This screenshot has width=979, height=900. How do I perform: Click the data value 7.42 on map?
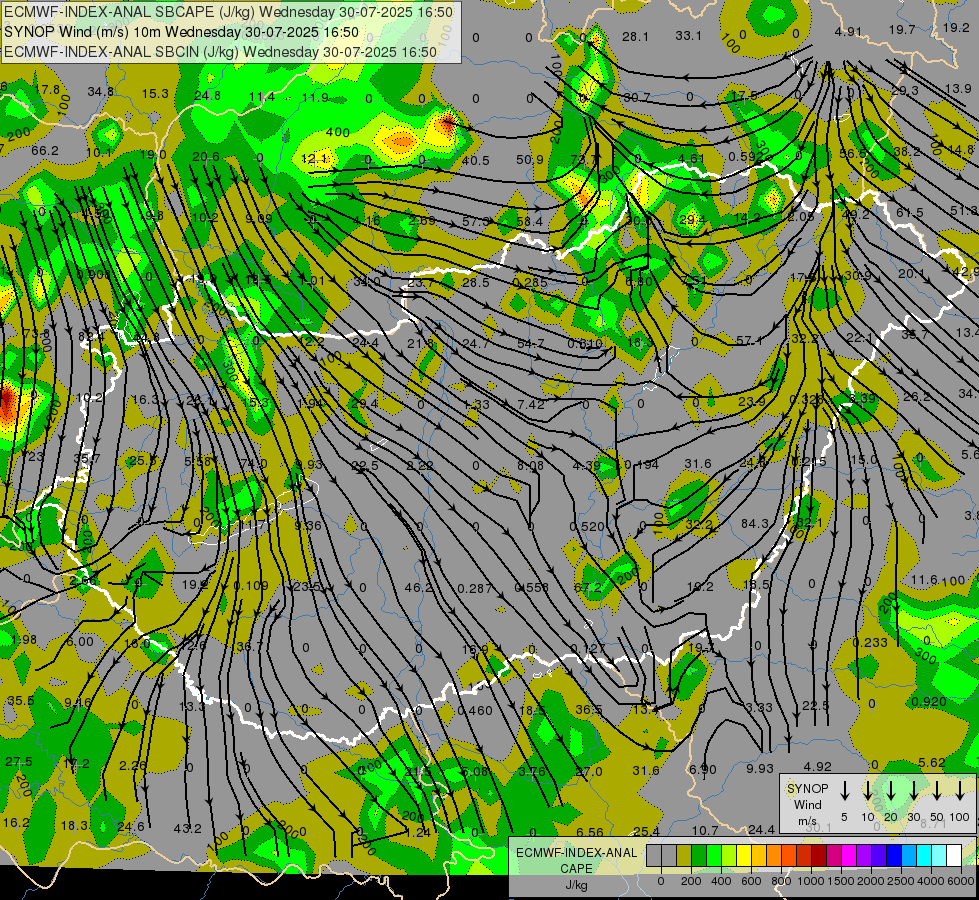click(x=531, y=405)
